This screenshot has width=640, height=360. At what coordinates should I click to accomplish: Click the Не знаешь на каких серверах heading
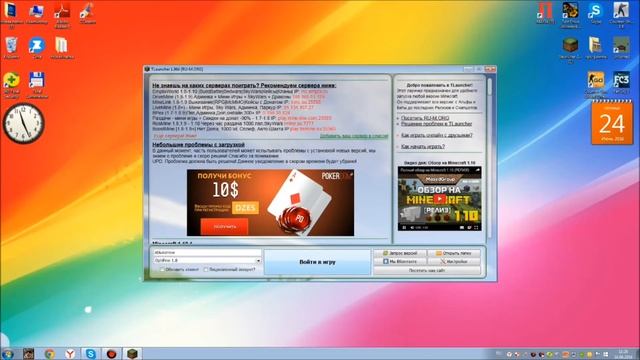pyautogui.click(x=244, y=85)
